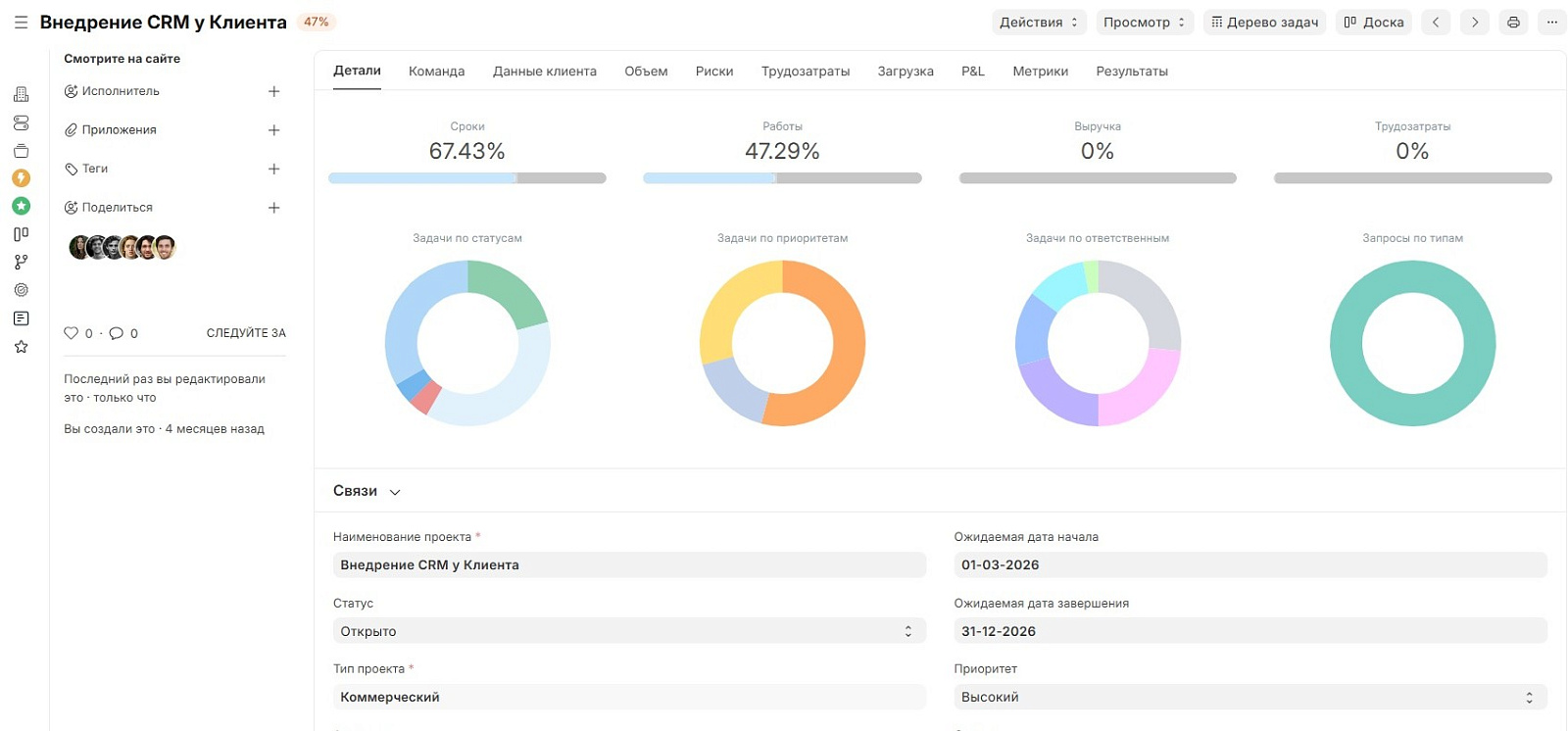Open the Статус dropdown showing Открыто
The height and width of the screenshot is (731, 1568).
pyautogui.click(x=629, y=631)
